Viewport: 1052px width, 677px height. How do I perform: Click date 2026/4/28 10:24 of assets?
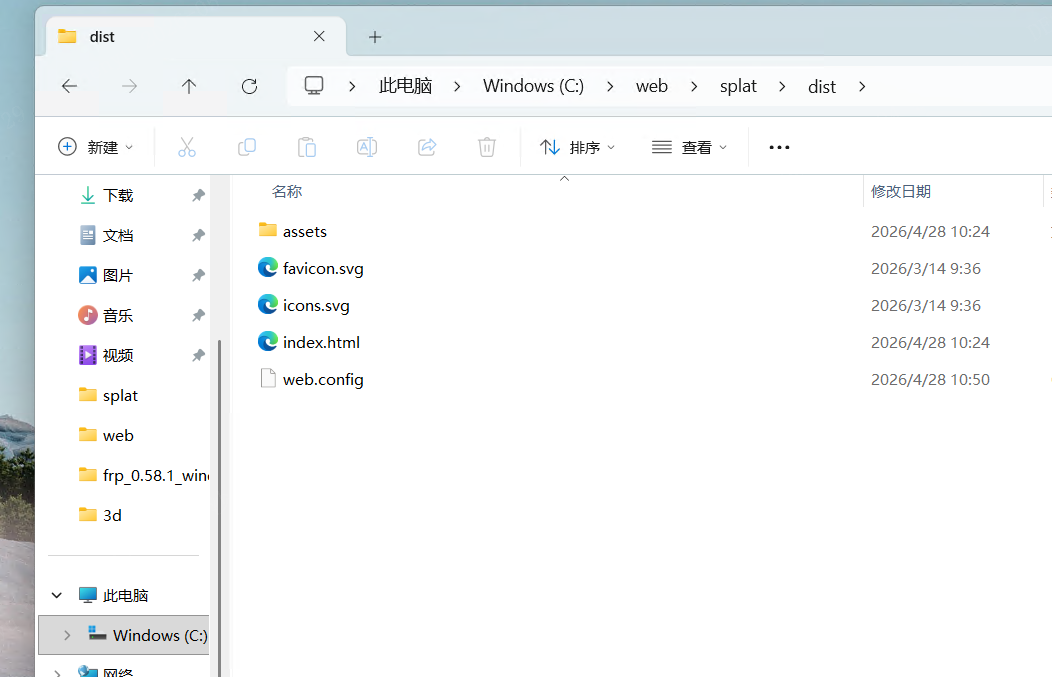(930, 231)
